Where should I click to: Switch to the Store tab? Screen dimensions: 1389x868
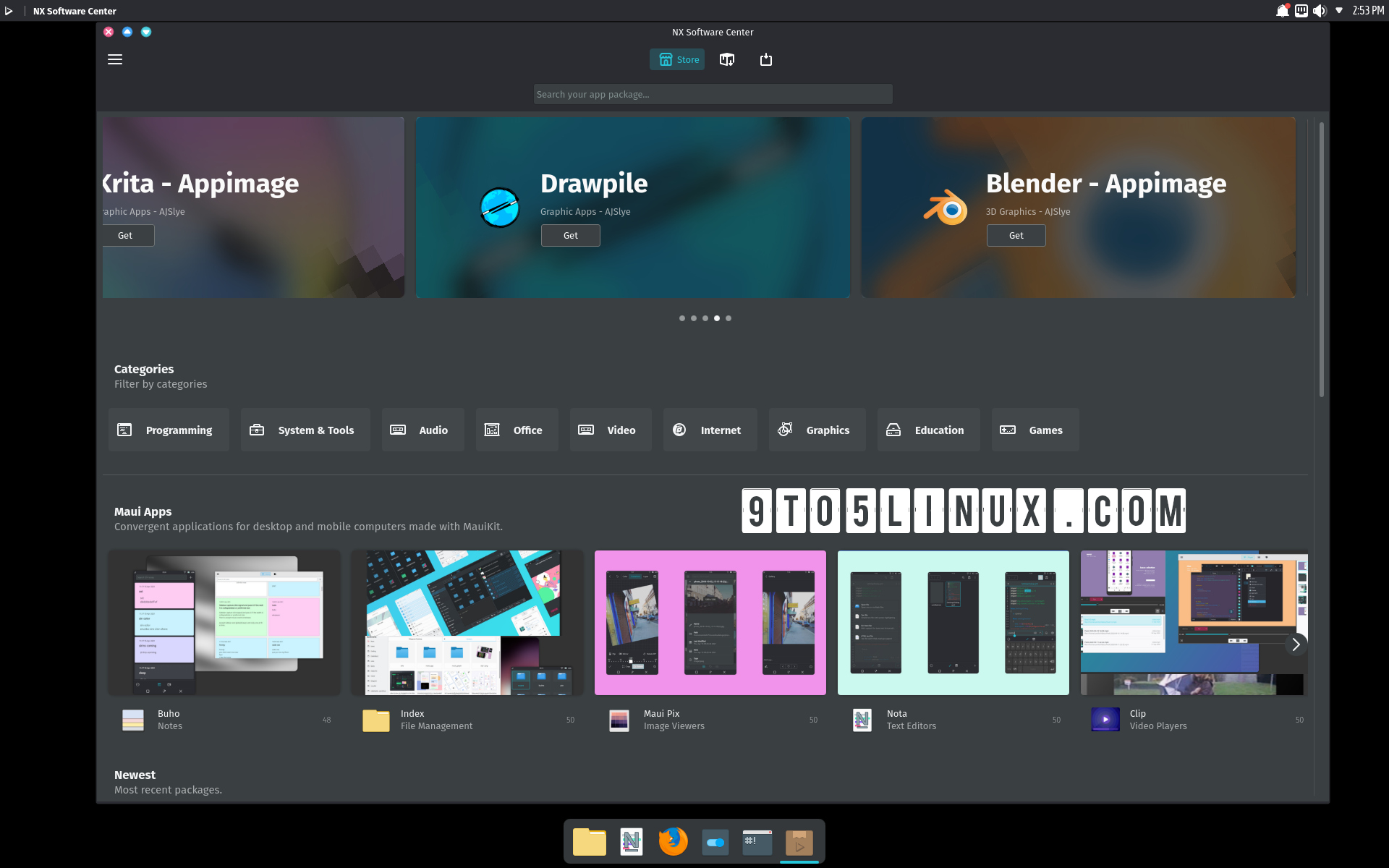pyautogui.click(x=676, y=59)
